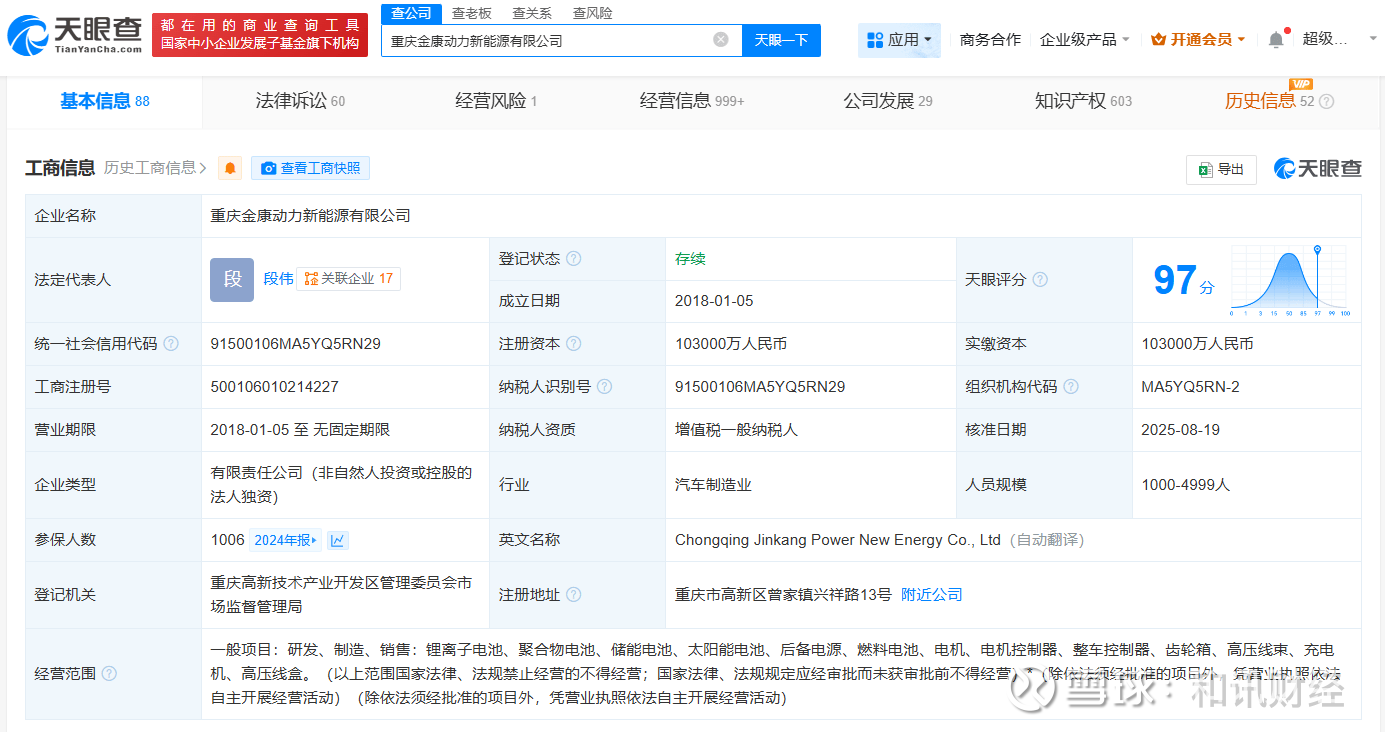
Task: Click the English name Chongqing Jinkang Power New Energy
Action: (x=838, y=540)
